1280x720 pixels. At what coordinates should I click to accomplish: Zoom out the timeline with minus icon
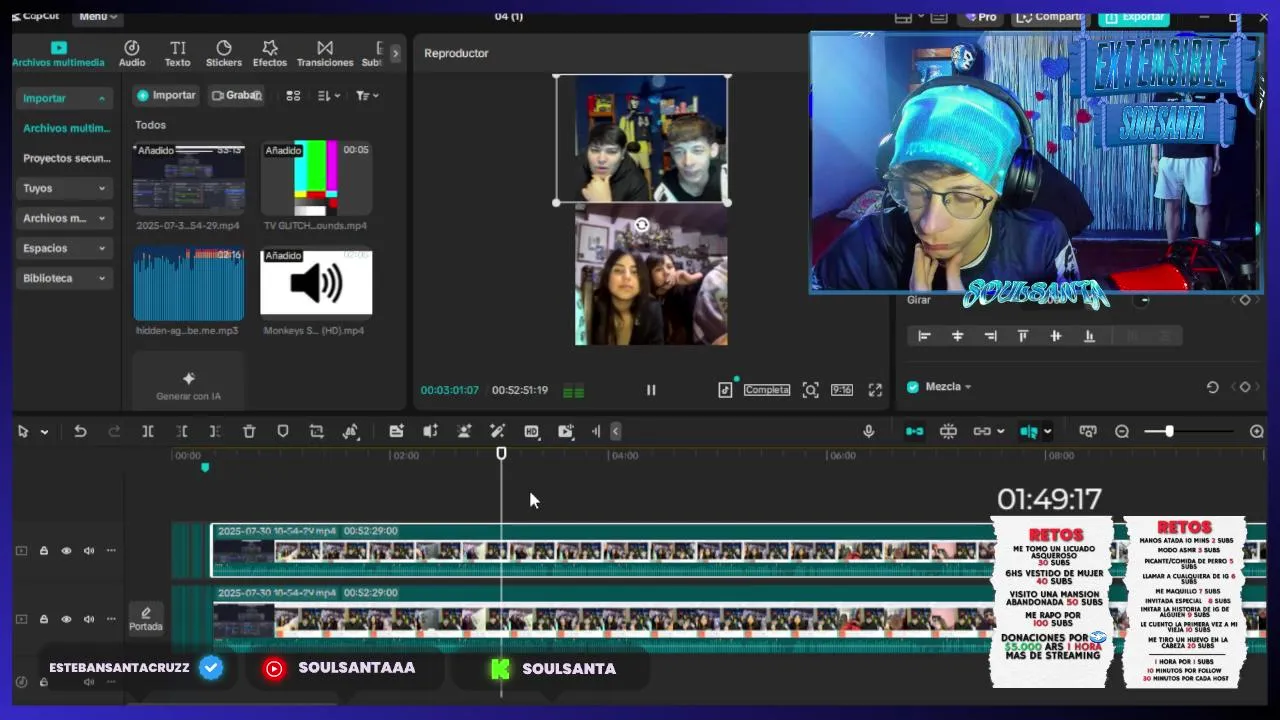click(1122, 431)
